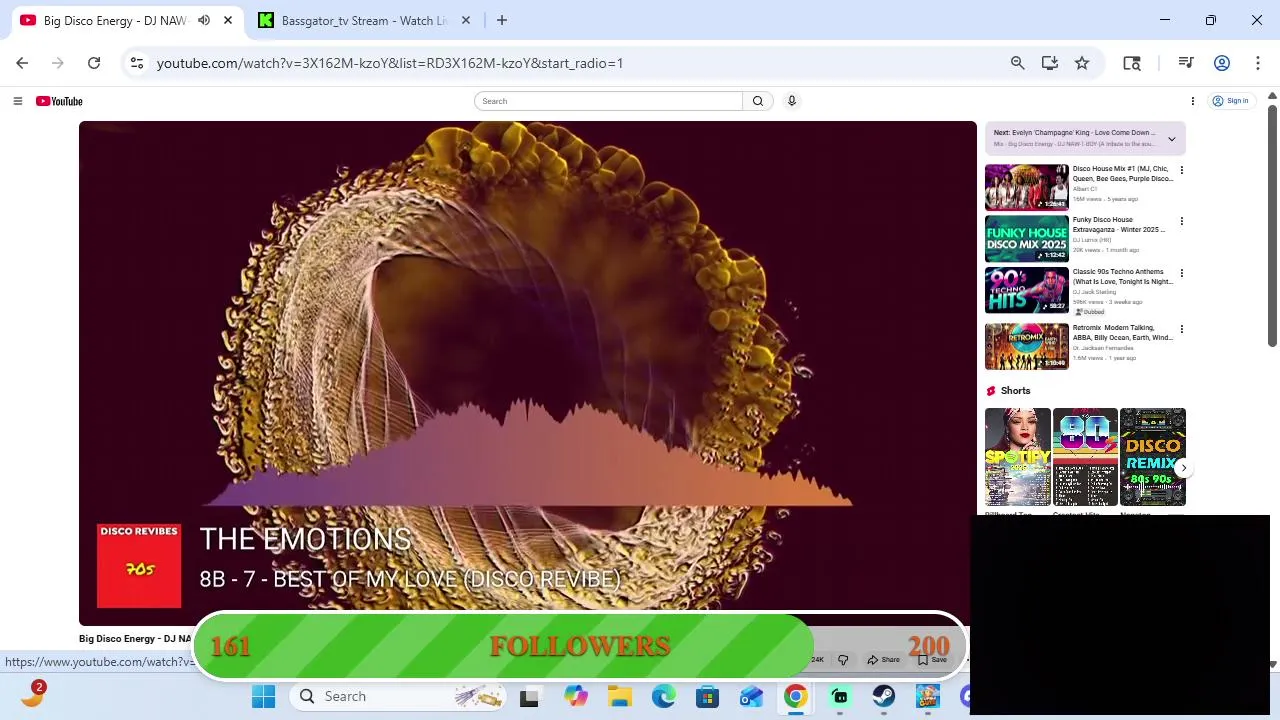Visit Dr. Jackson Fernandes channel

[x=1103, y=348]
